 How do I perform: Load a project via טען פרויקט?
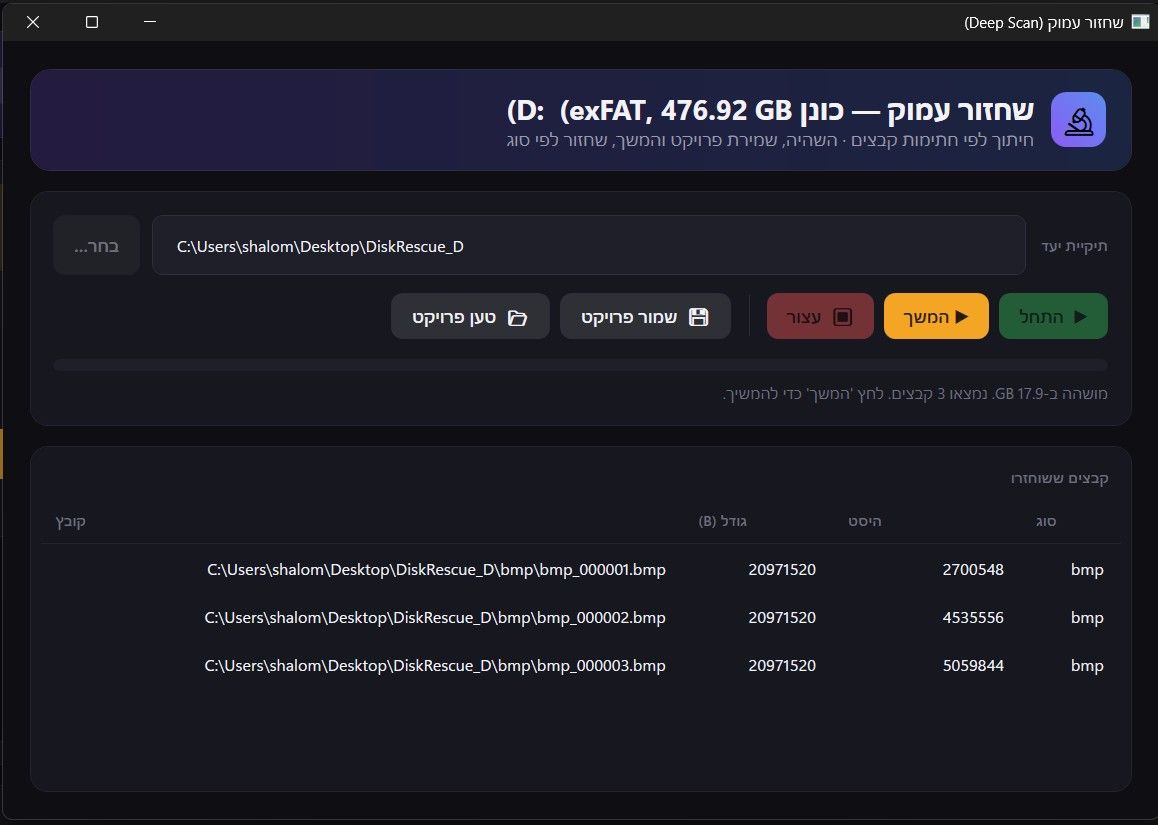pos(470,316)
